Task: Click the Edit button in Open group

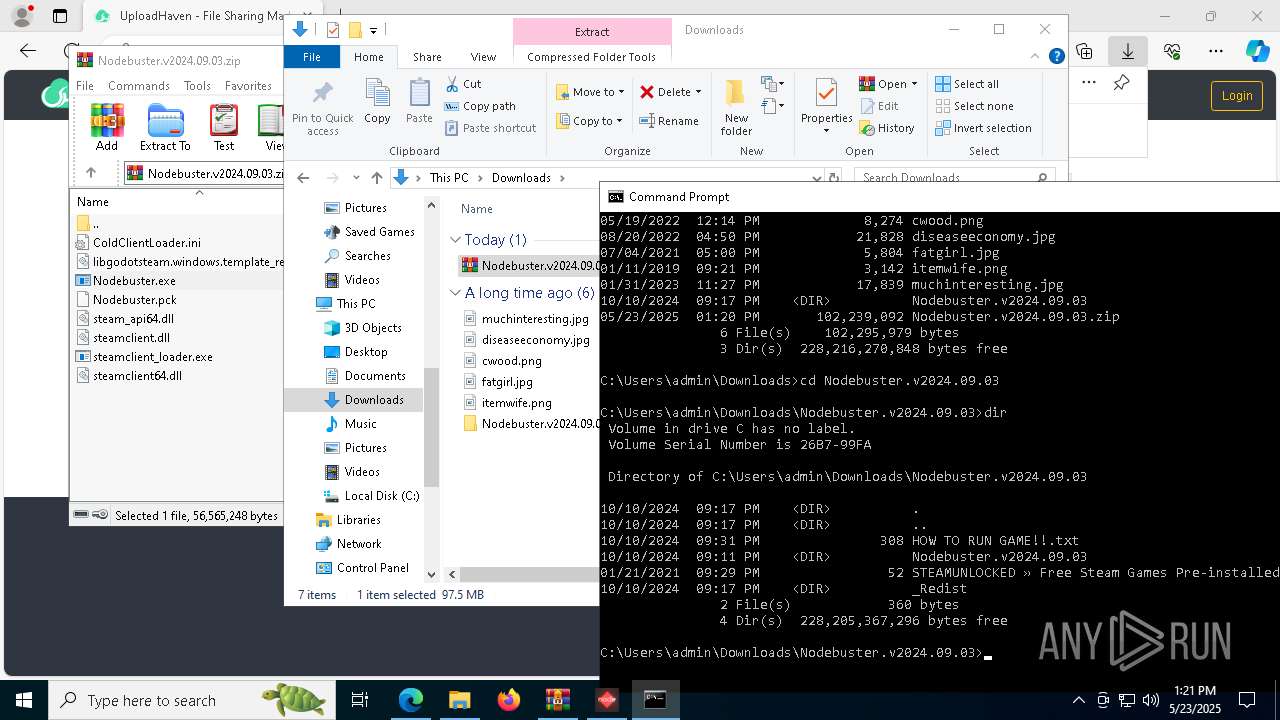Action: (x=879, y=106)
